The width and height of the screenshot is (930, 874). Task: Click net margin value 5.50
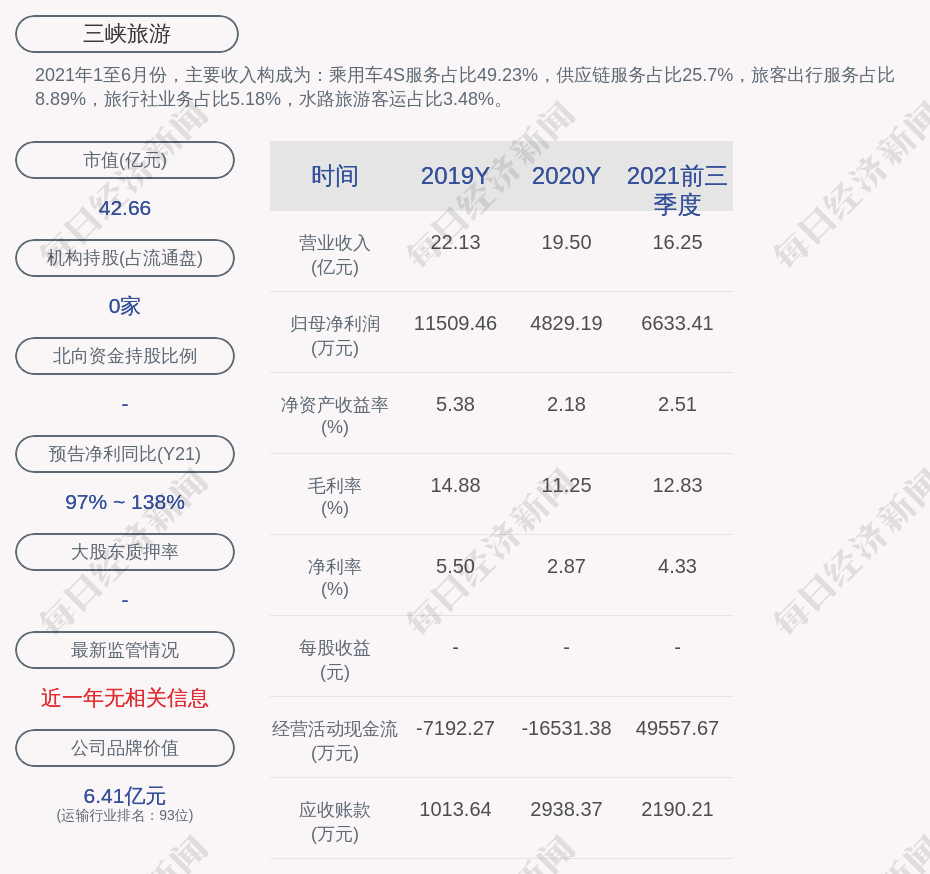coord(456,566)
